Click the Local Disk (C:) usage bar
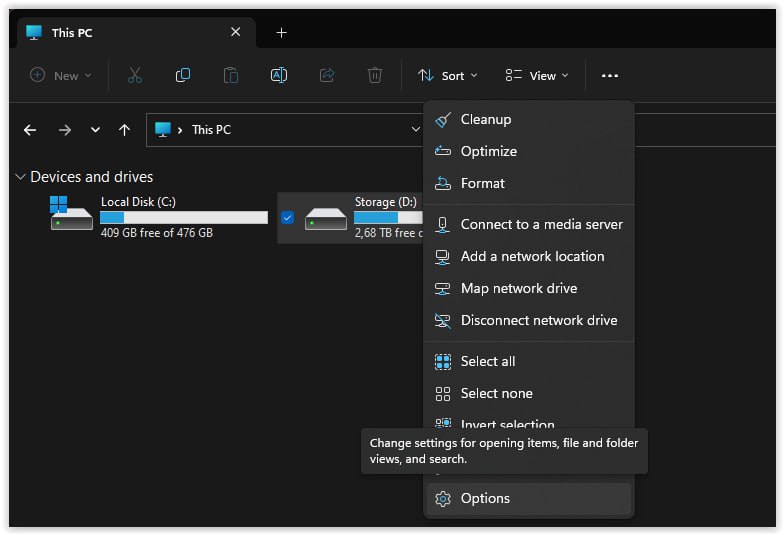784x535 pixels. coord(184,218)
